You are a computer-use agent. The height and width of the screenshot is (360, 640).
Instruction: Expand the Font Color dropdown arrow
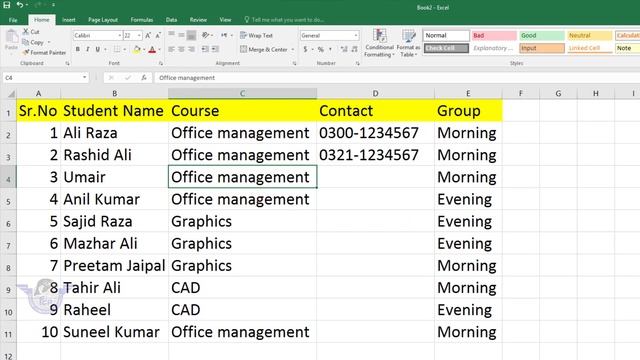(x=159, y=49)
